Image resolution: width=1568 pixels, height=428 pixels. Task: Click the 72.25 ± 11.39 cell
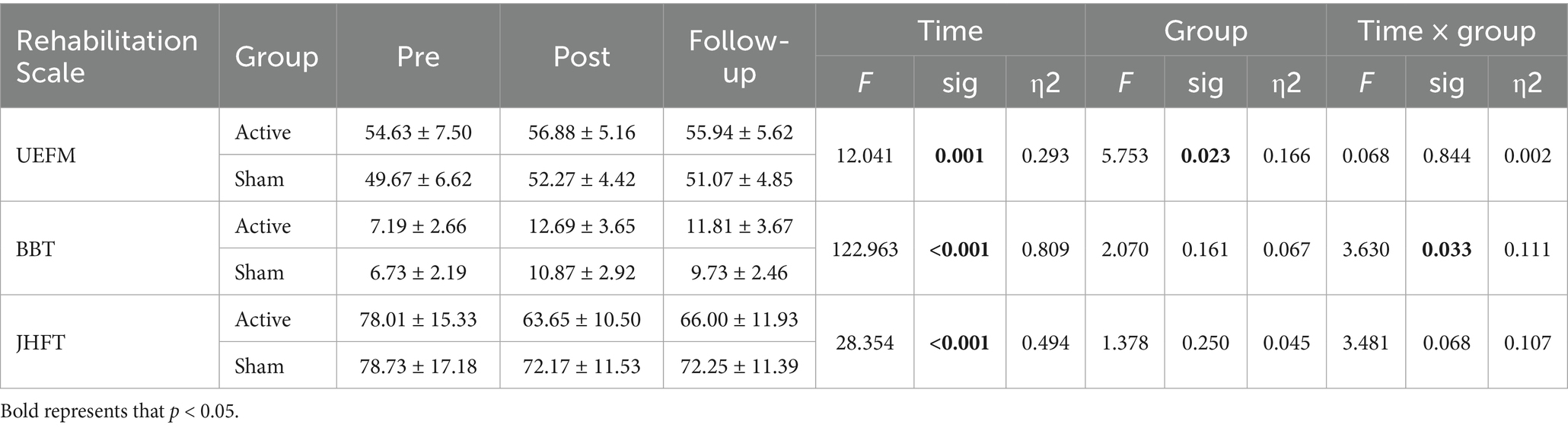(738, 366)
